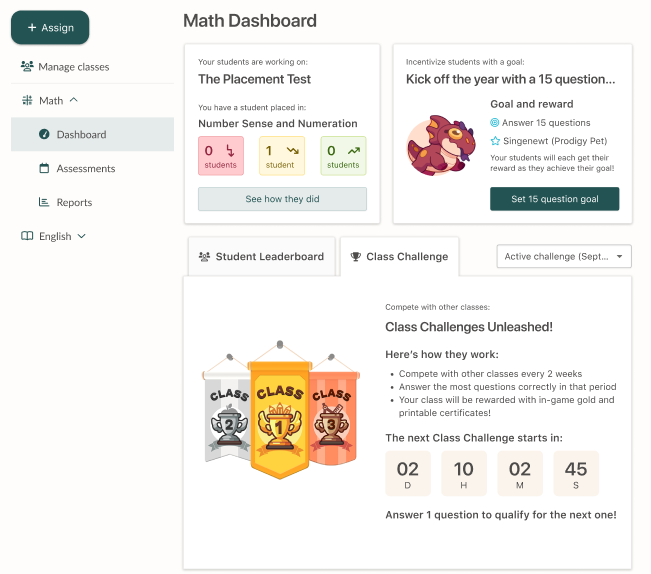Click Set 15 question goal button
The height and width of the screenshot is (574, 651).
coord(555,199)
